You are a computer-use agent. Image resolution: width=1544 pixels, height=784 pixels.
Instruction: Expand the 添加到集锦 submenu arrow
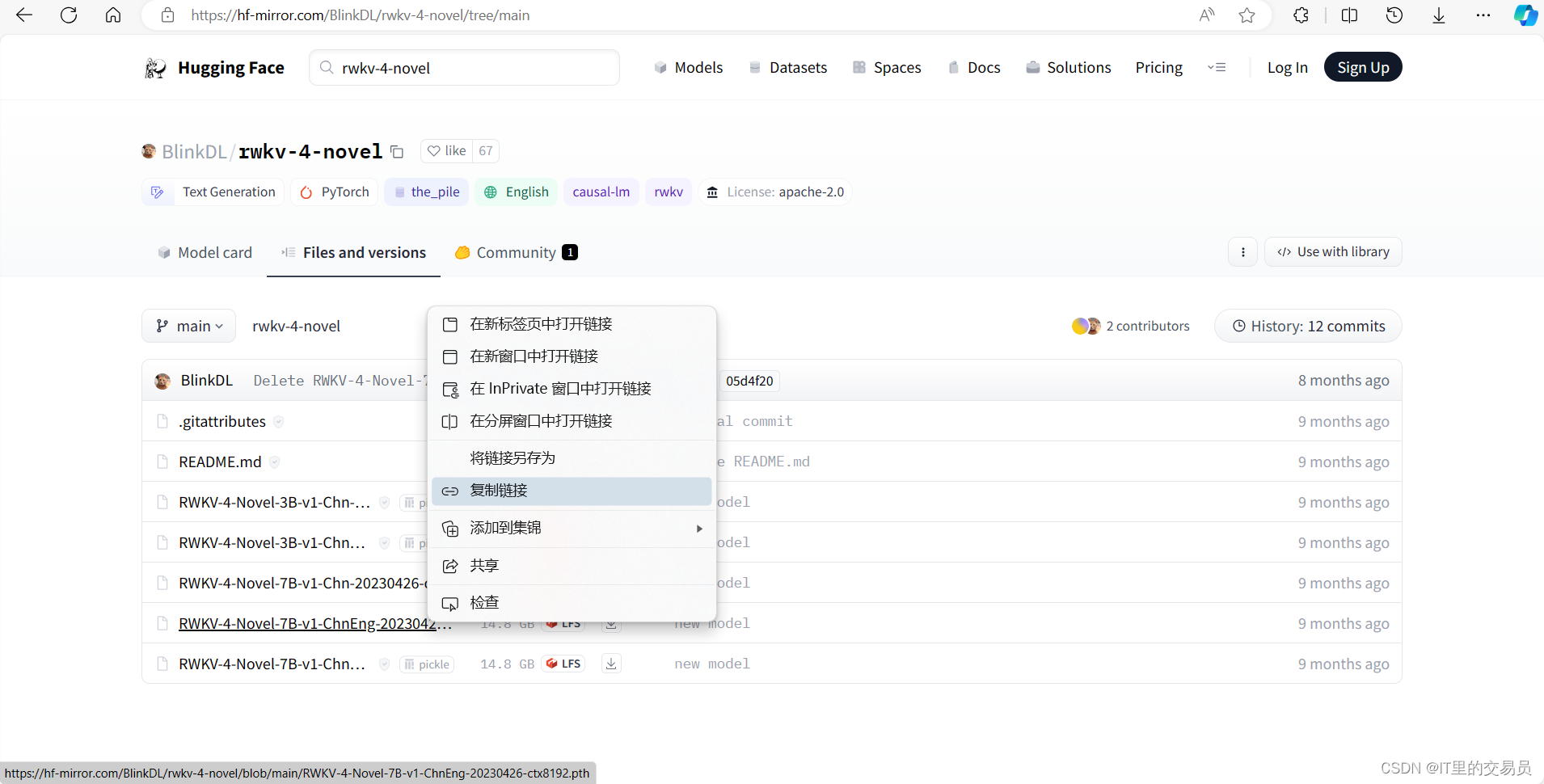tap(698, 528)
